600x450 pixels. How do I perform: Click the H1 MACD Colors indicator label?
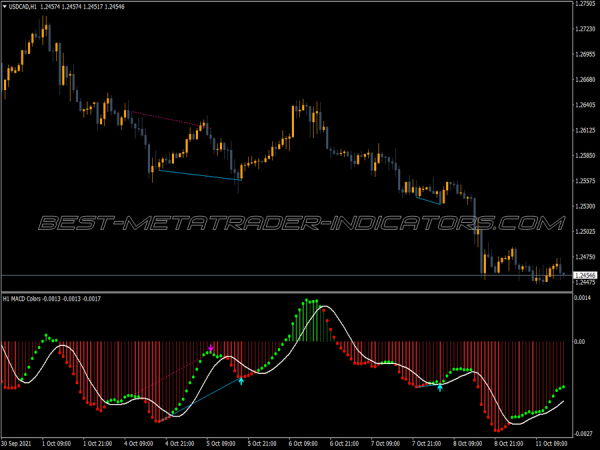[x=52, y=298]
